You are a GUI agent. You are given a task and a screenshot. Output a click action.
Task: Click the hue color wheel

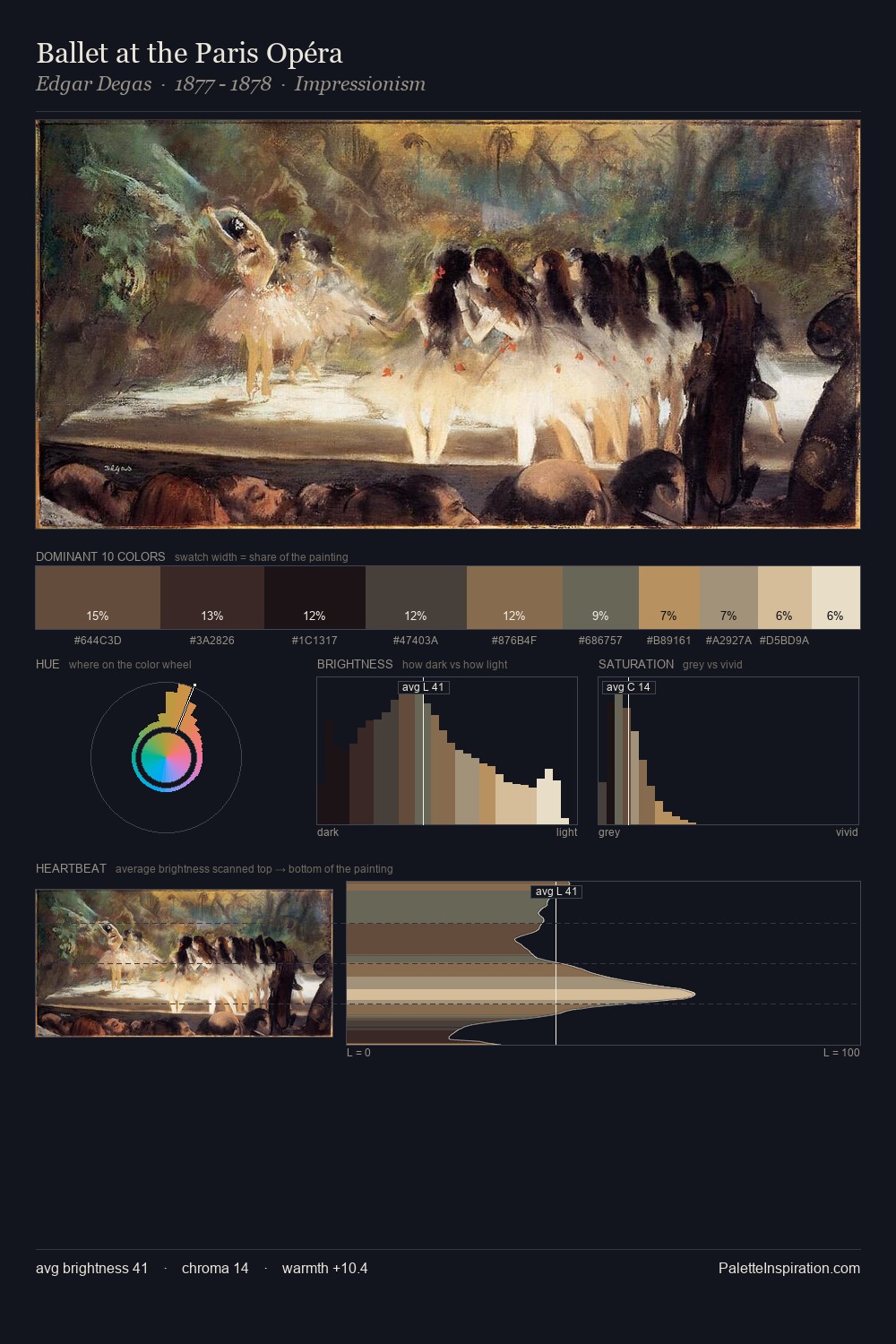(166, 757)
